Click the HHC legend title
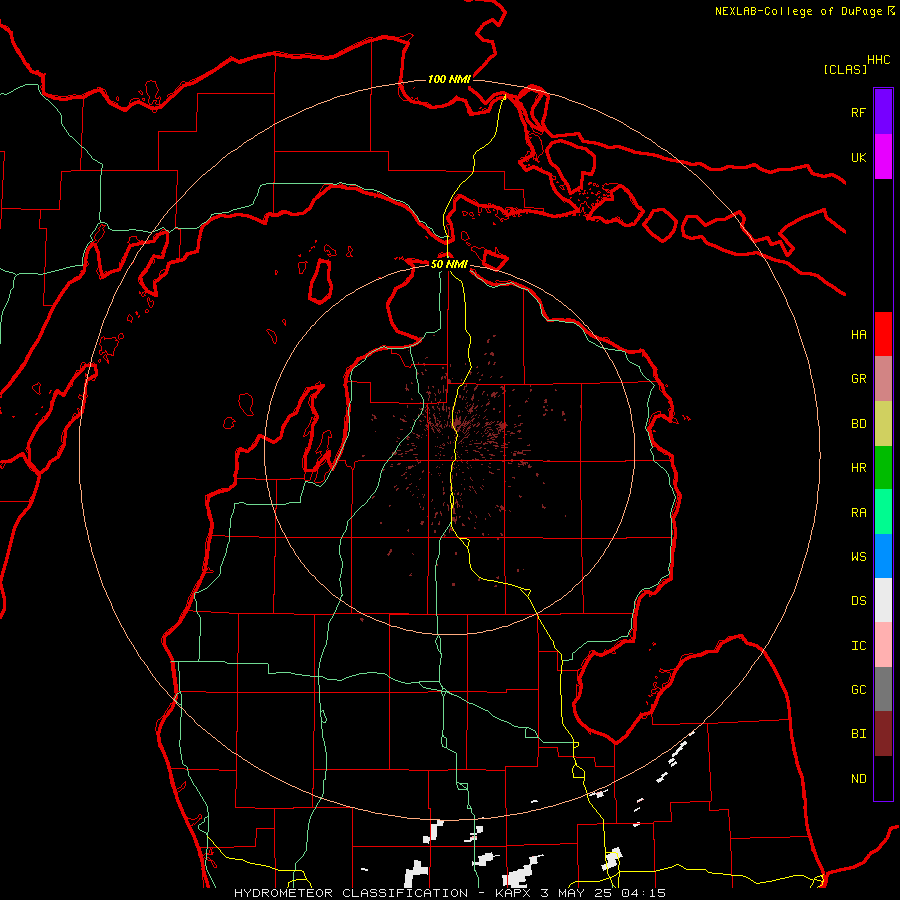The width and height of the screenshot is (900, 900). (879, 60)
